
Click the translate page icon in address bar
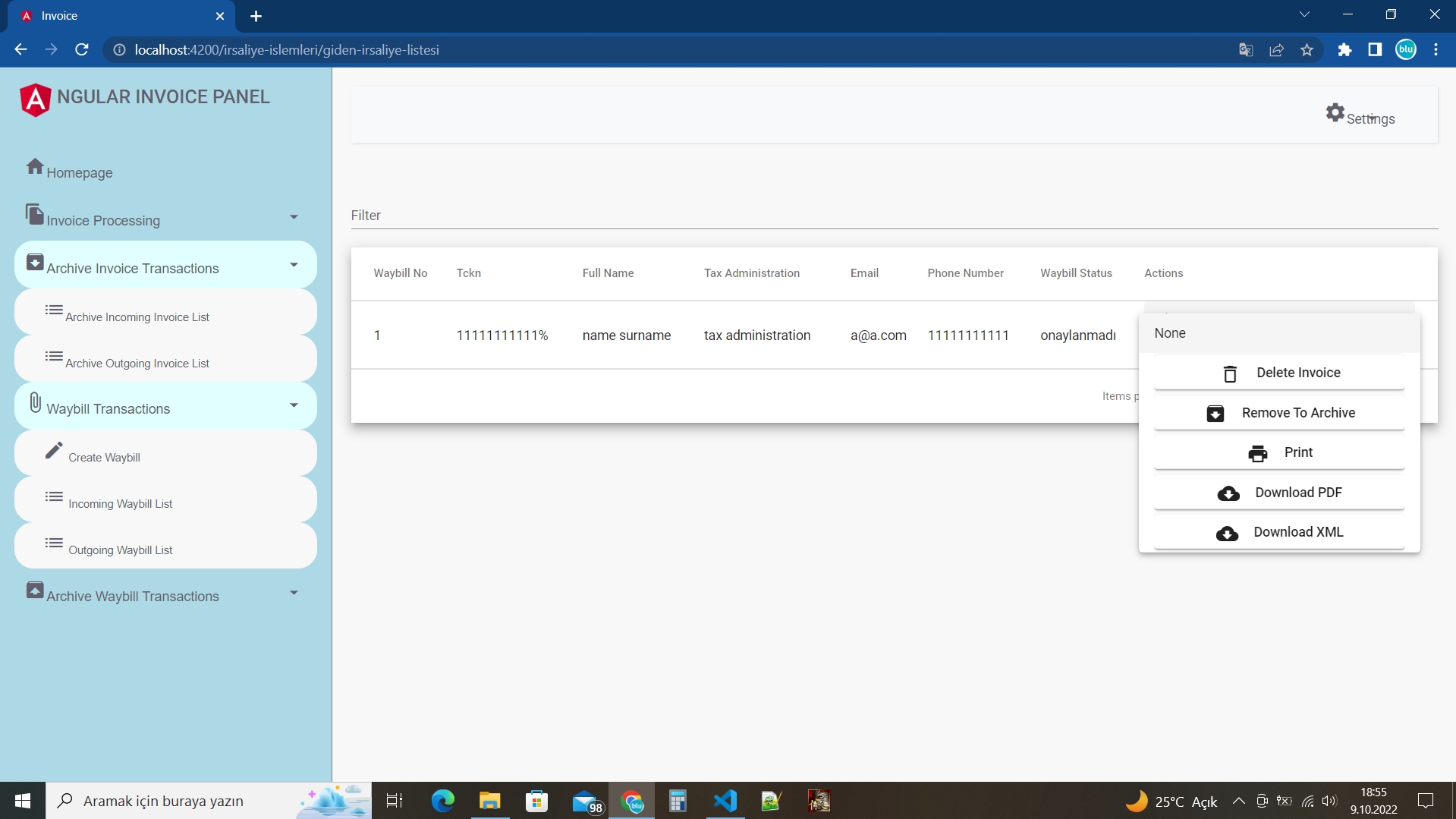pyautogui.click(x=1246, y=50)
